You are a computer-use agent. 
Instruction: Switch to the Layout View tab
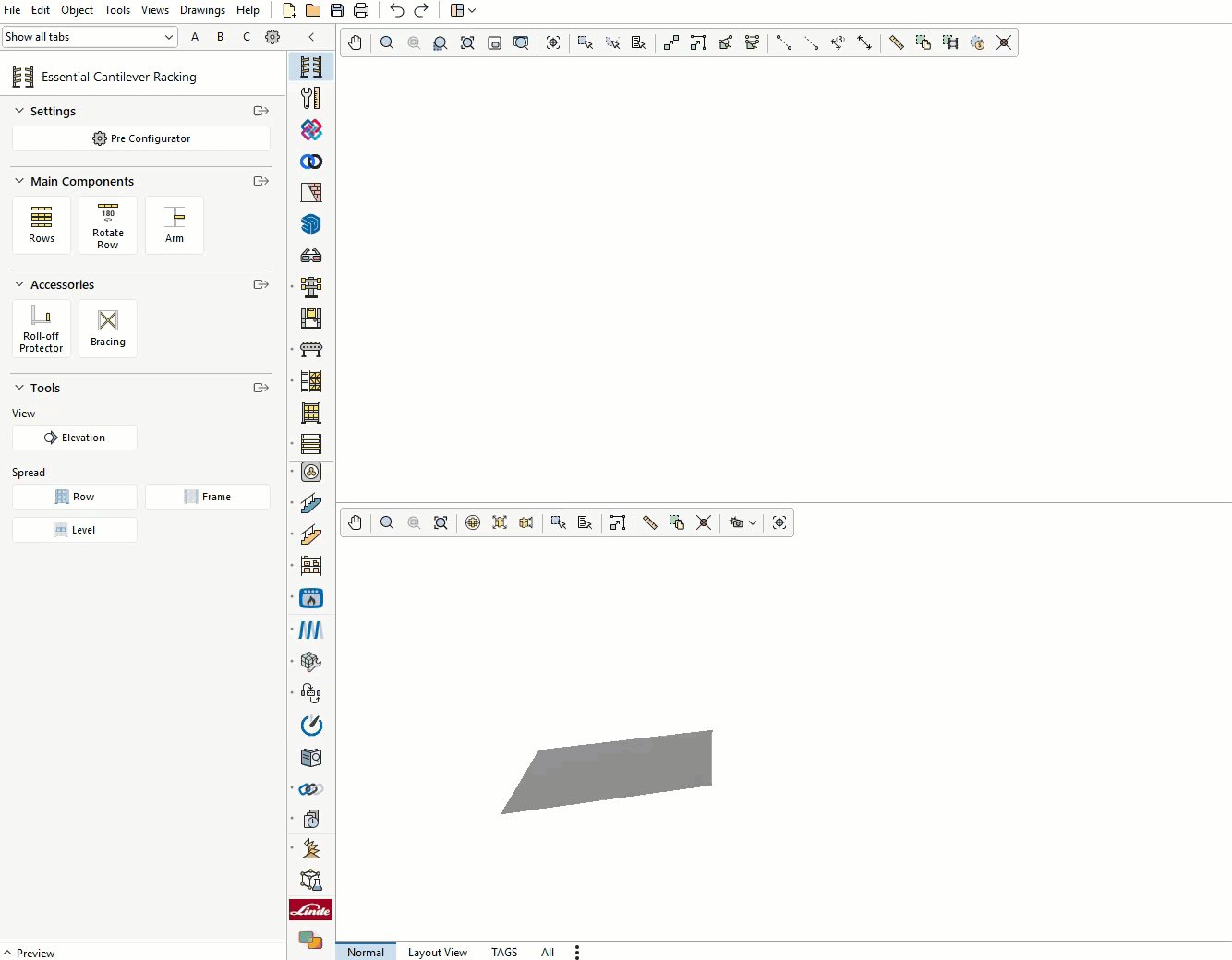coord(438,952)
